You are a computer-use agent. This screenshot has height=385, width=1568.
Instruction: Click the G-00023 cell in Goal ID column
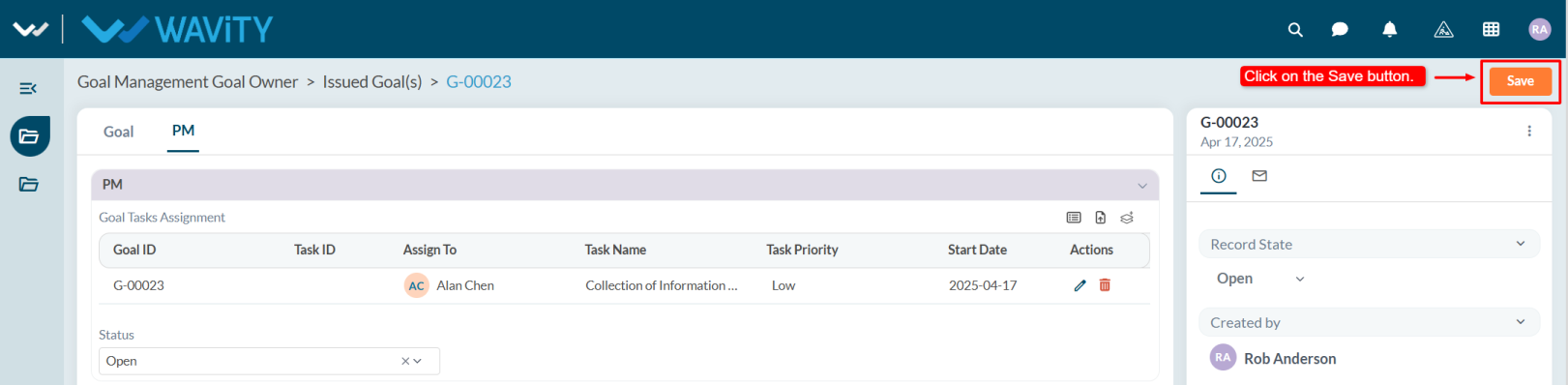[138, 285]
